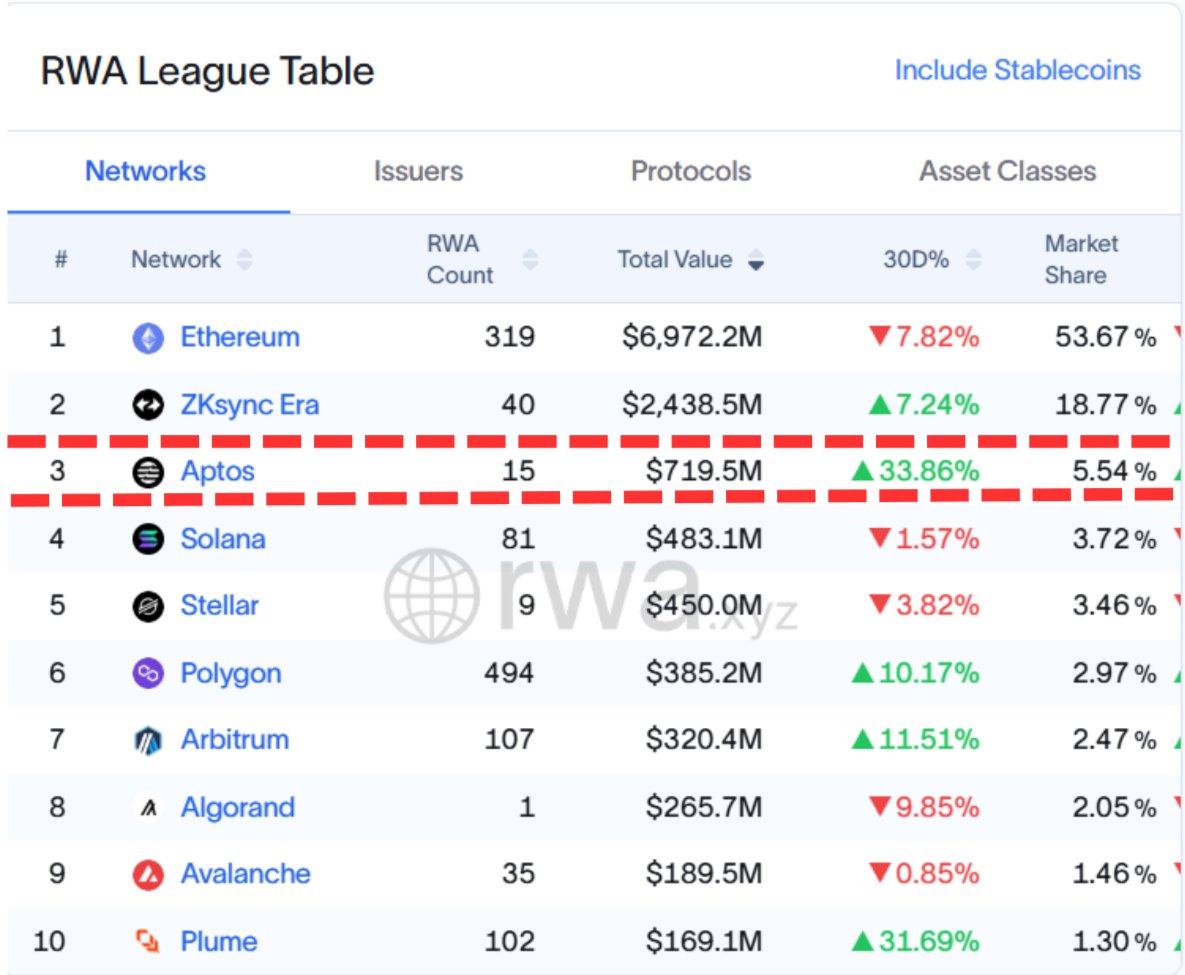Sort by the RWA Count column arrows
Viewport: 1185px width, 975px height.
[530, 260]
